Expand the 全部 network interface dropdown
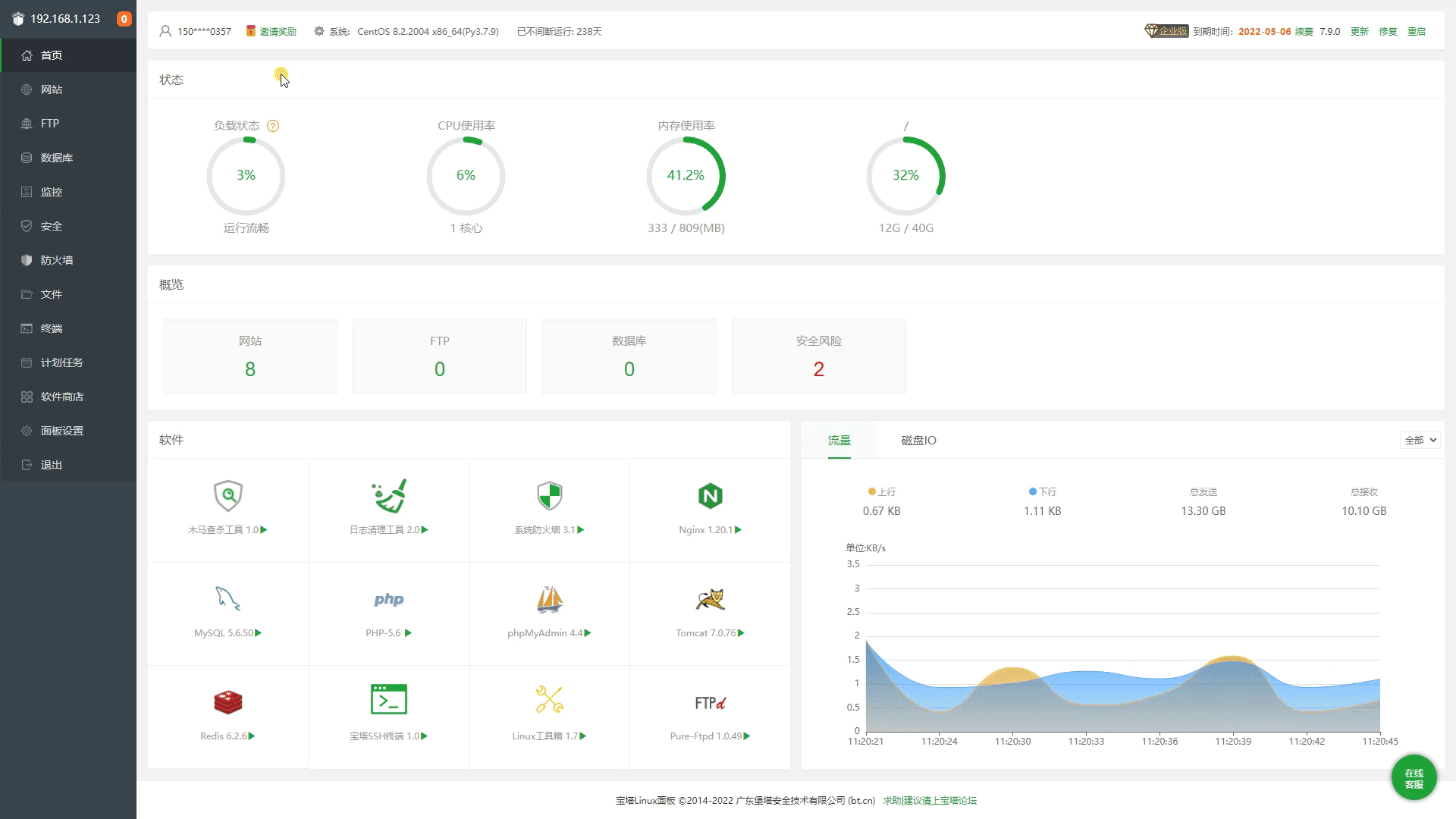This screenshot has height=819, width=1456. click(x=1420, y=440)
